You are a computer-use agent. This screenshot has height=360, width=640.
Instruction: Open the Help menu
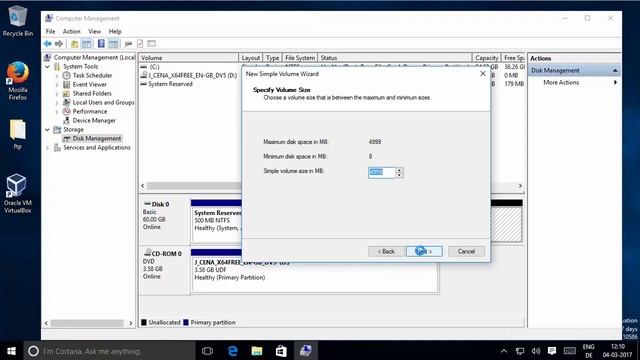click(x=115, y=31)
